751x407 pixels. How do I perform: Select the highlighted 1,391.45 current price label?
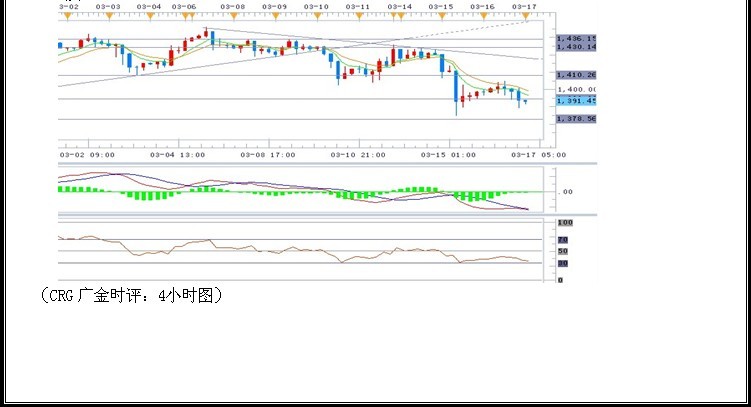[577, 101]
